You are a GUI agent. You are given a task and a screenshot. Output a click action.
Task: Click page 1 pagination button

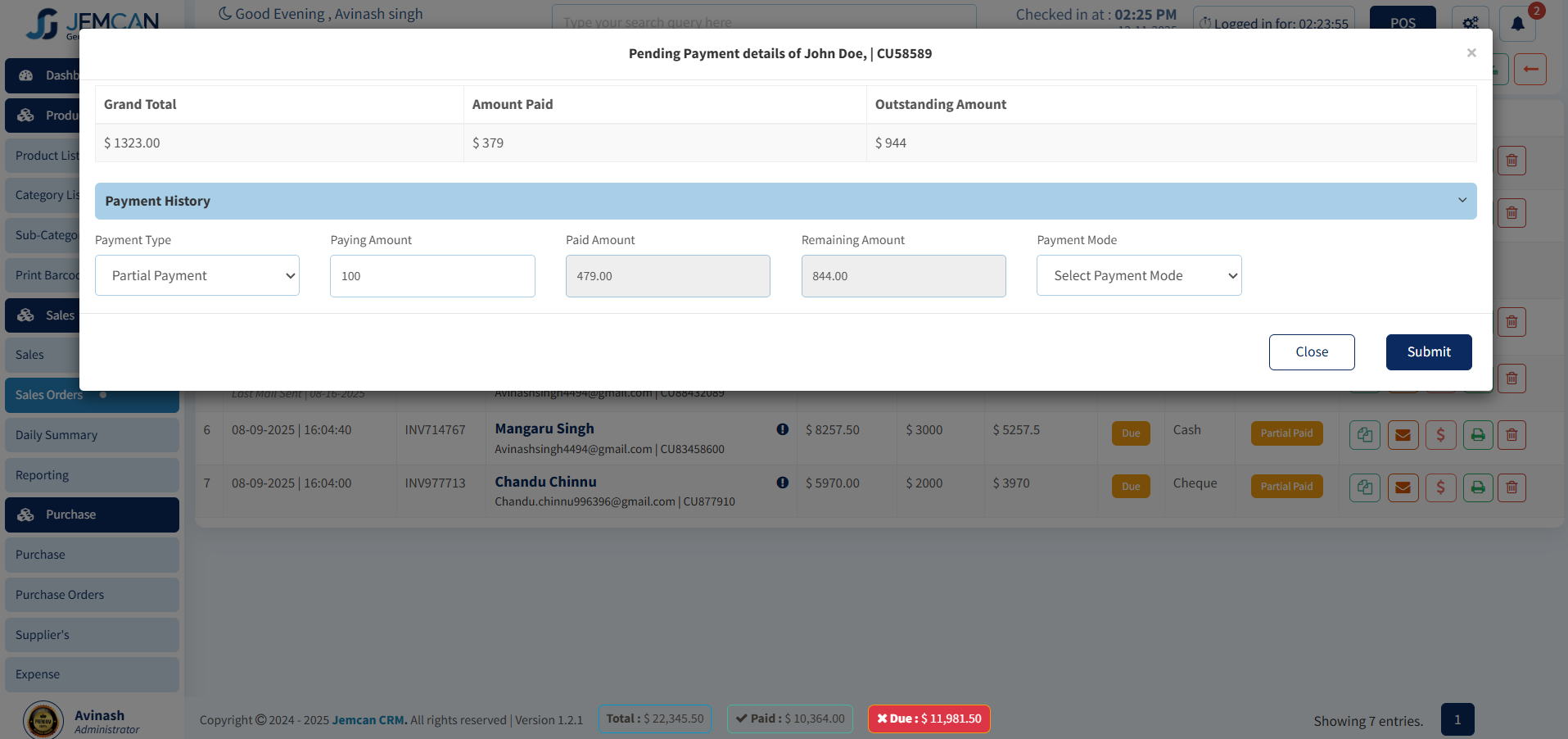click(x=1457, y=720)
